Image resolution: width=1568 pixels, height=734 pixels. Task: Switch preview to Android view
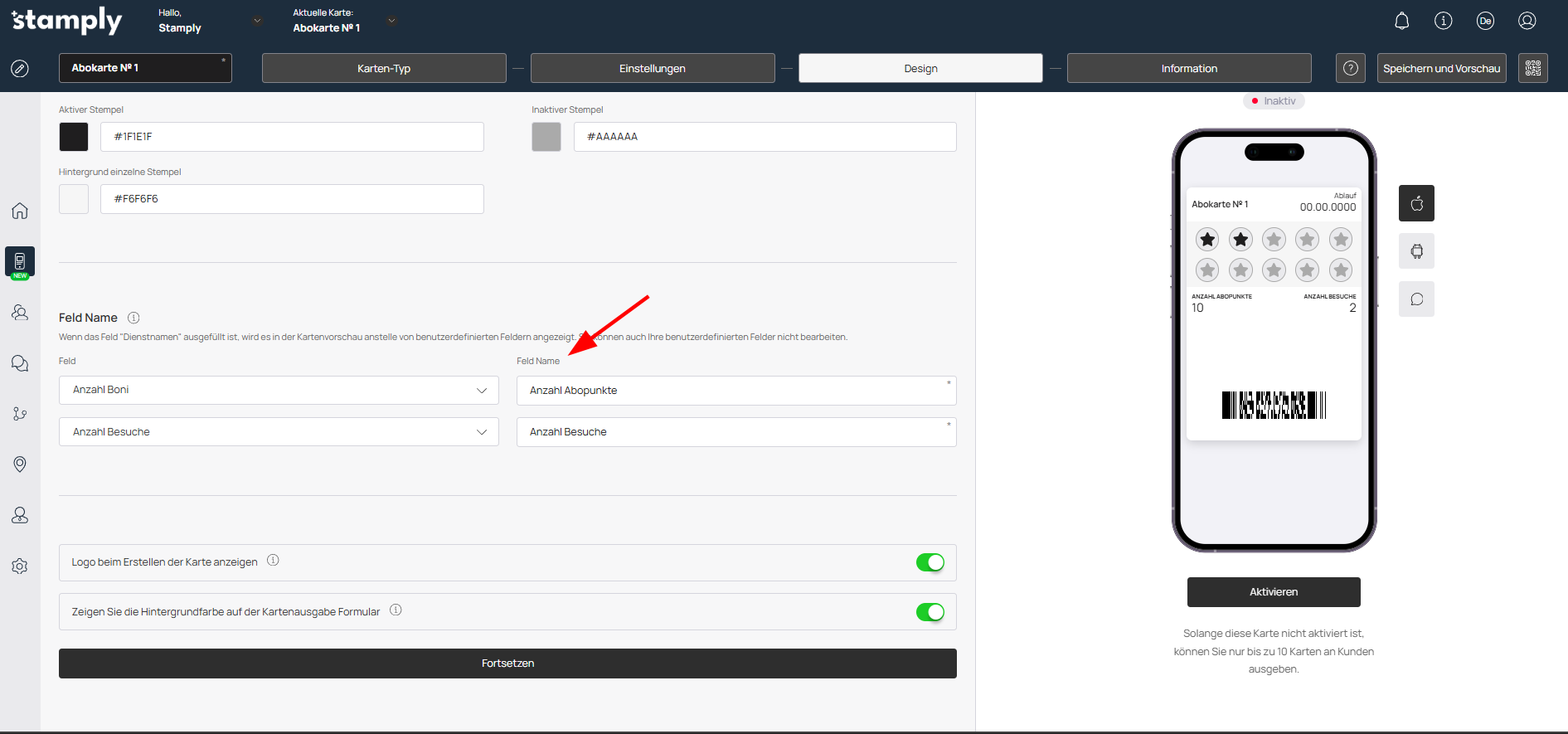coord(1416,251)
